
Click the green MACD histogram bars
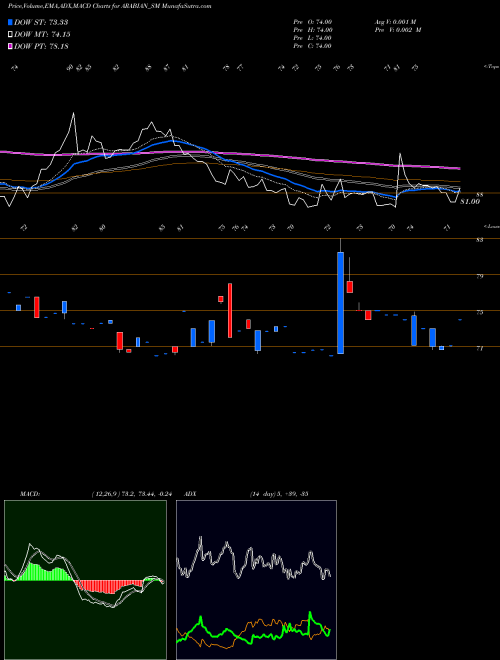point(46,573)
